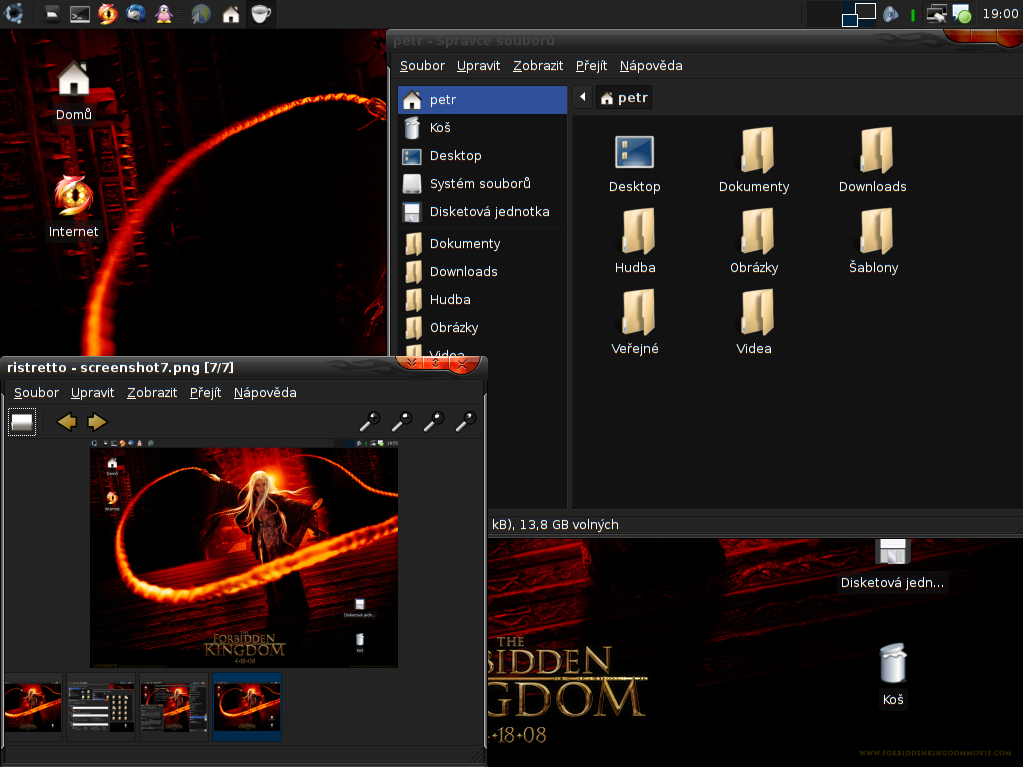Screen dimensions: 1023x767
Task: Open the Thunderbird mail launcher
Action: (136, 14)
